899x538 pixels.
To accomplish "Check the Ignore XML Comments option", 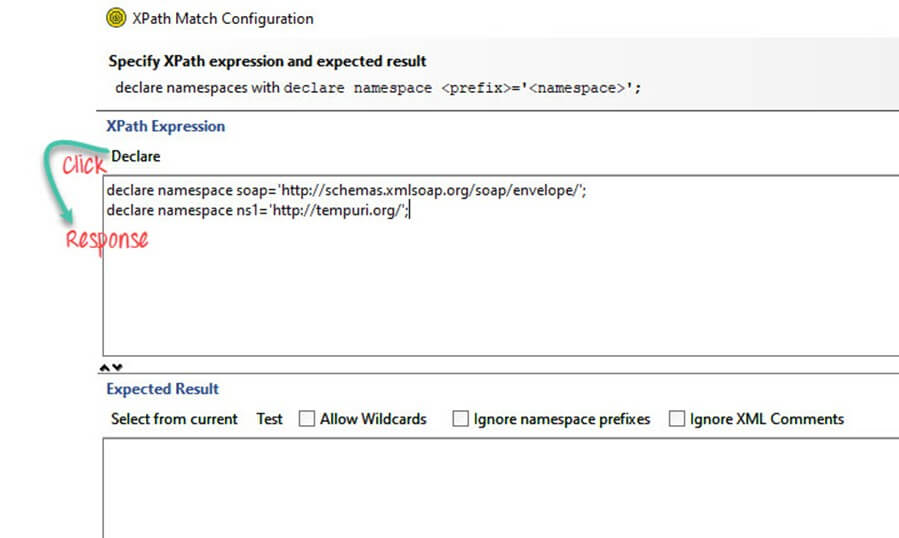I will 677,419.
